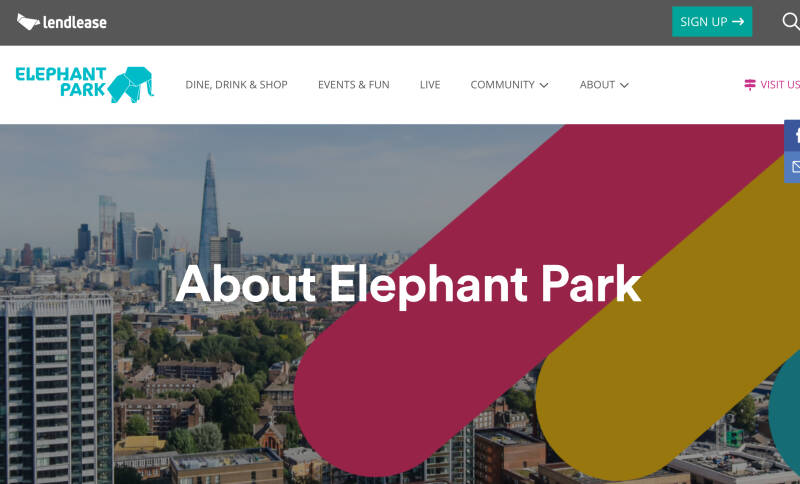Screen dimensions: 800x484
Task: Click the arrow inside Sign Up button
Action: (x=738, y=21)
